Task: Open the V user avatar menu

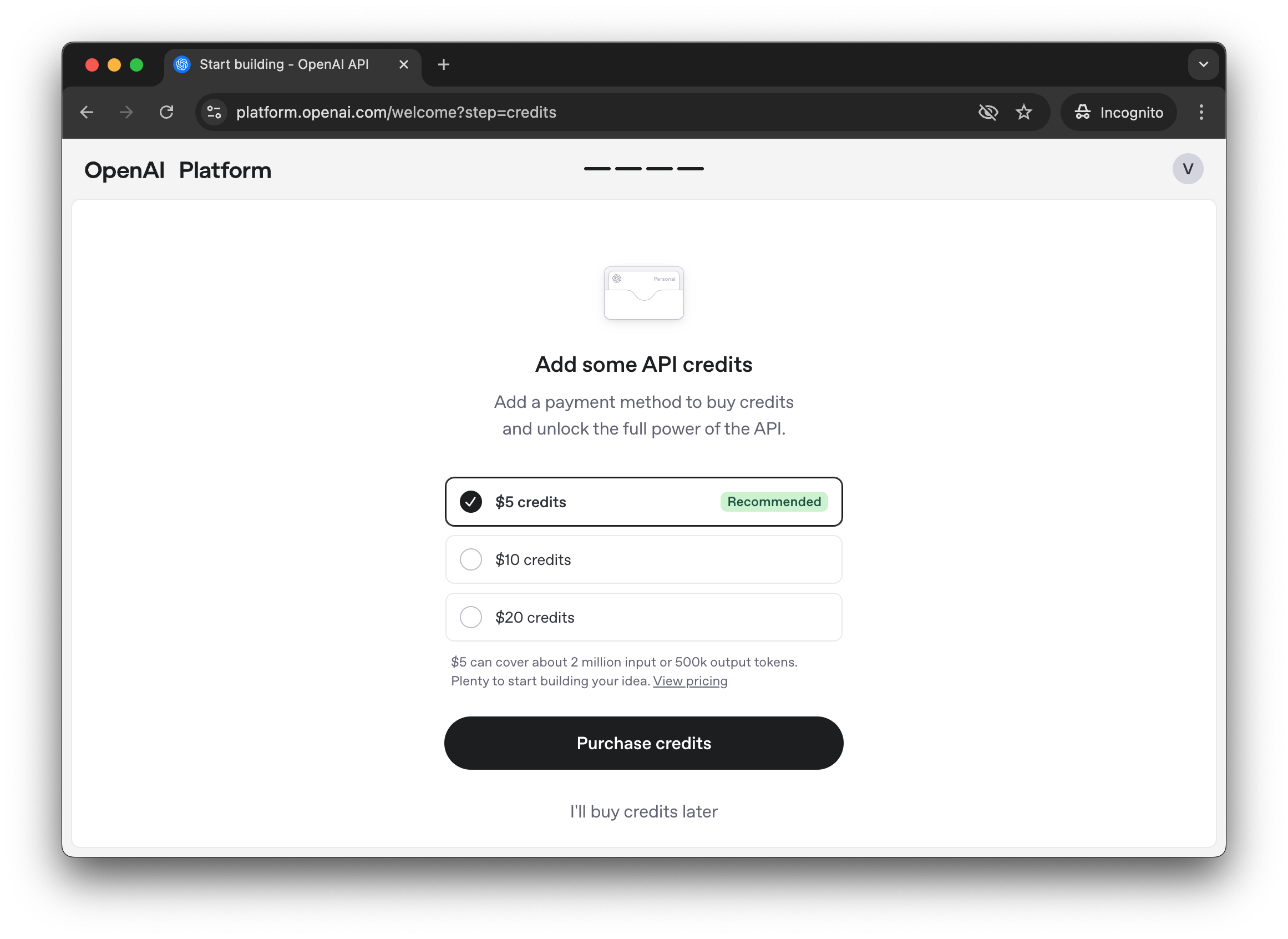Action: click(x=1188, y=169)
